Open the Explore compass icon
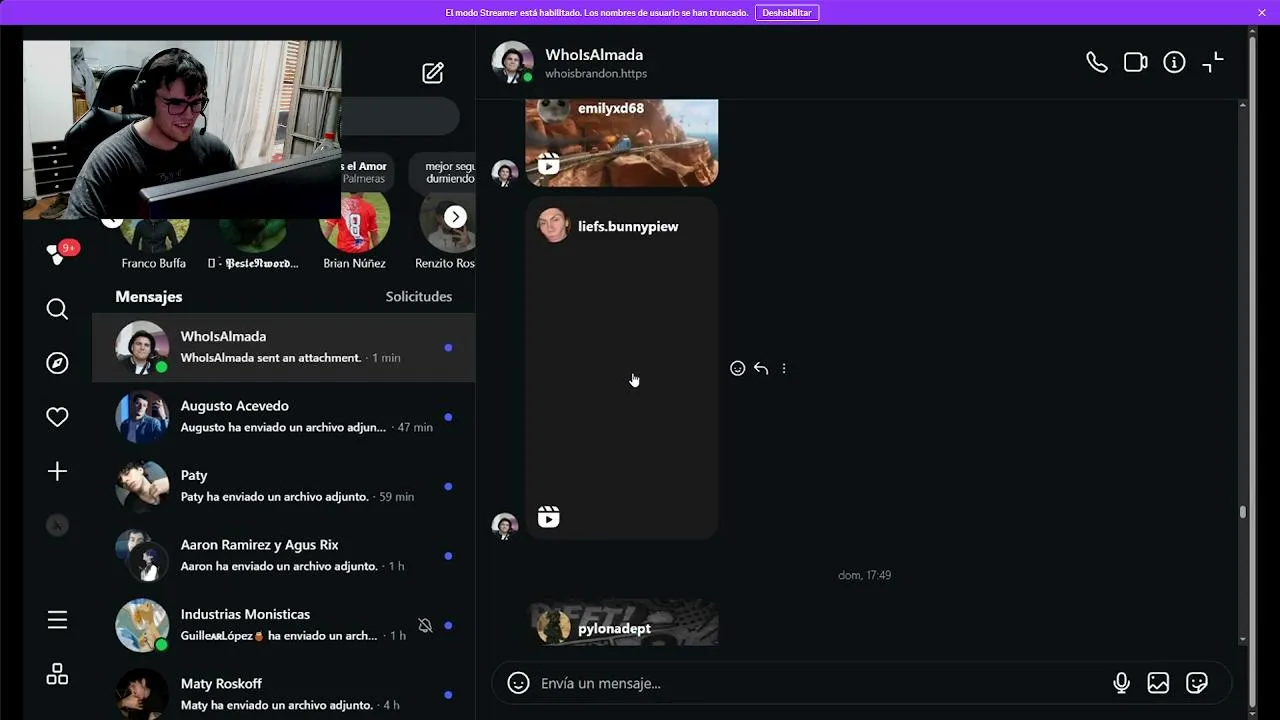This screenshot has height=720, width=1280. pos(57,363)
